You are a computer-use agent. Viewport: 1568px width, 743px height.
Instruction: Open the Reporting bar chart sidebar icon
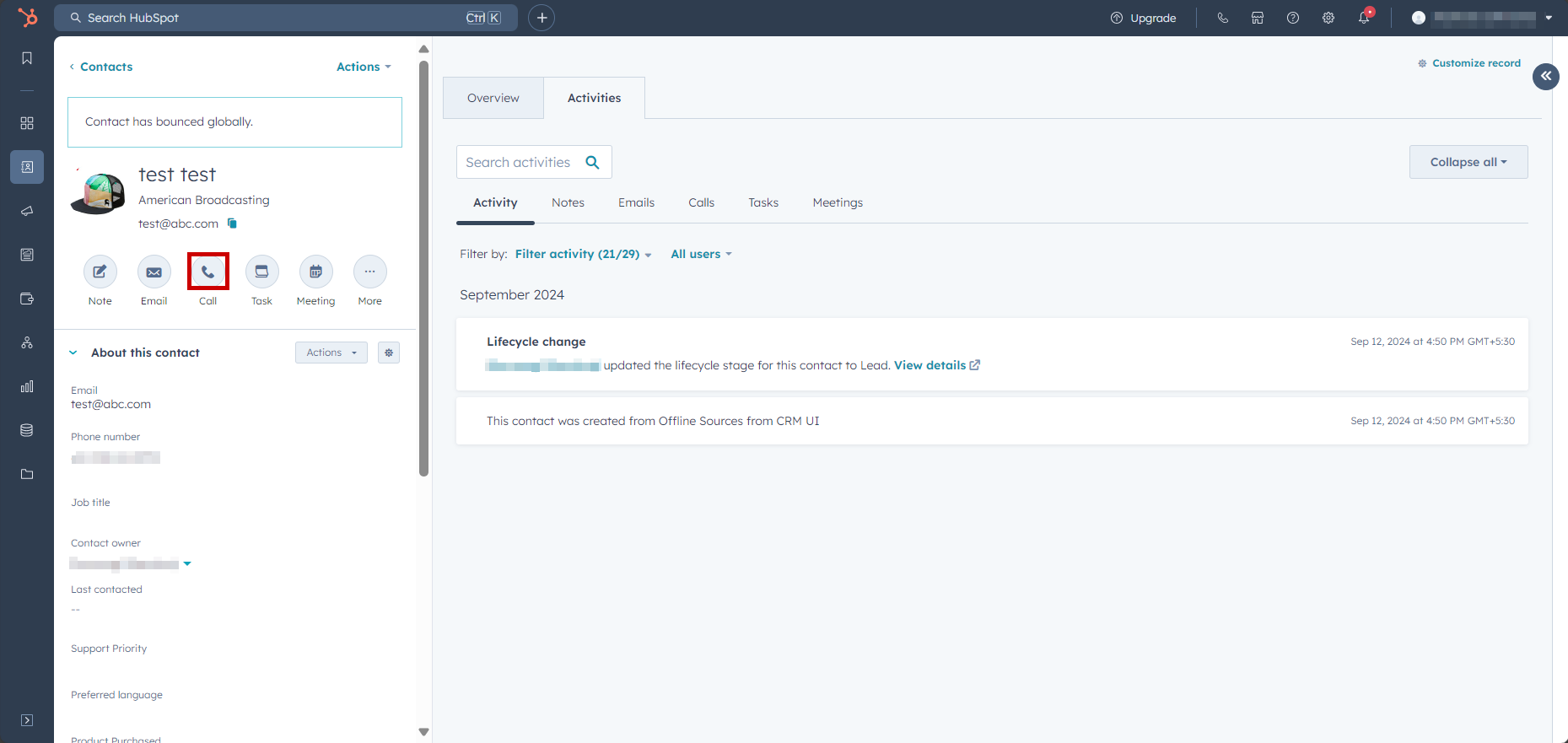27,386
